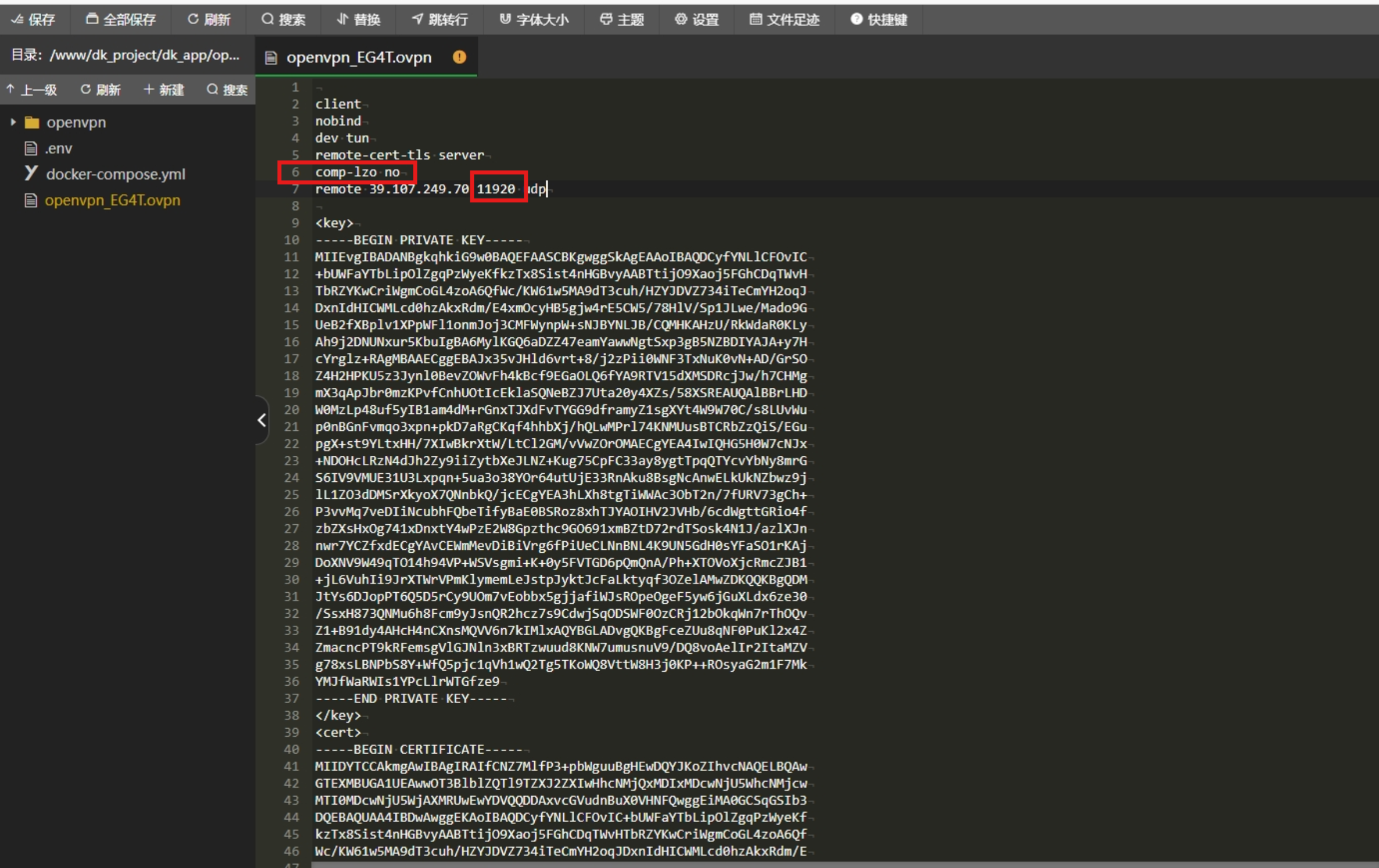
Task: Click line starting 'YMJfWaRWIs1YPcLlrWTGfze9'
Action: [407, 682]
